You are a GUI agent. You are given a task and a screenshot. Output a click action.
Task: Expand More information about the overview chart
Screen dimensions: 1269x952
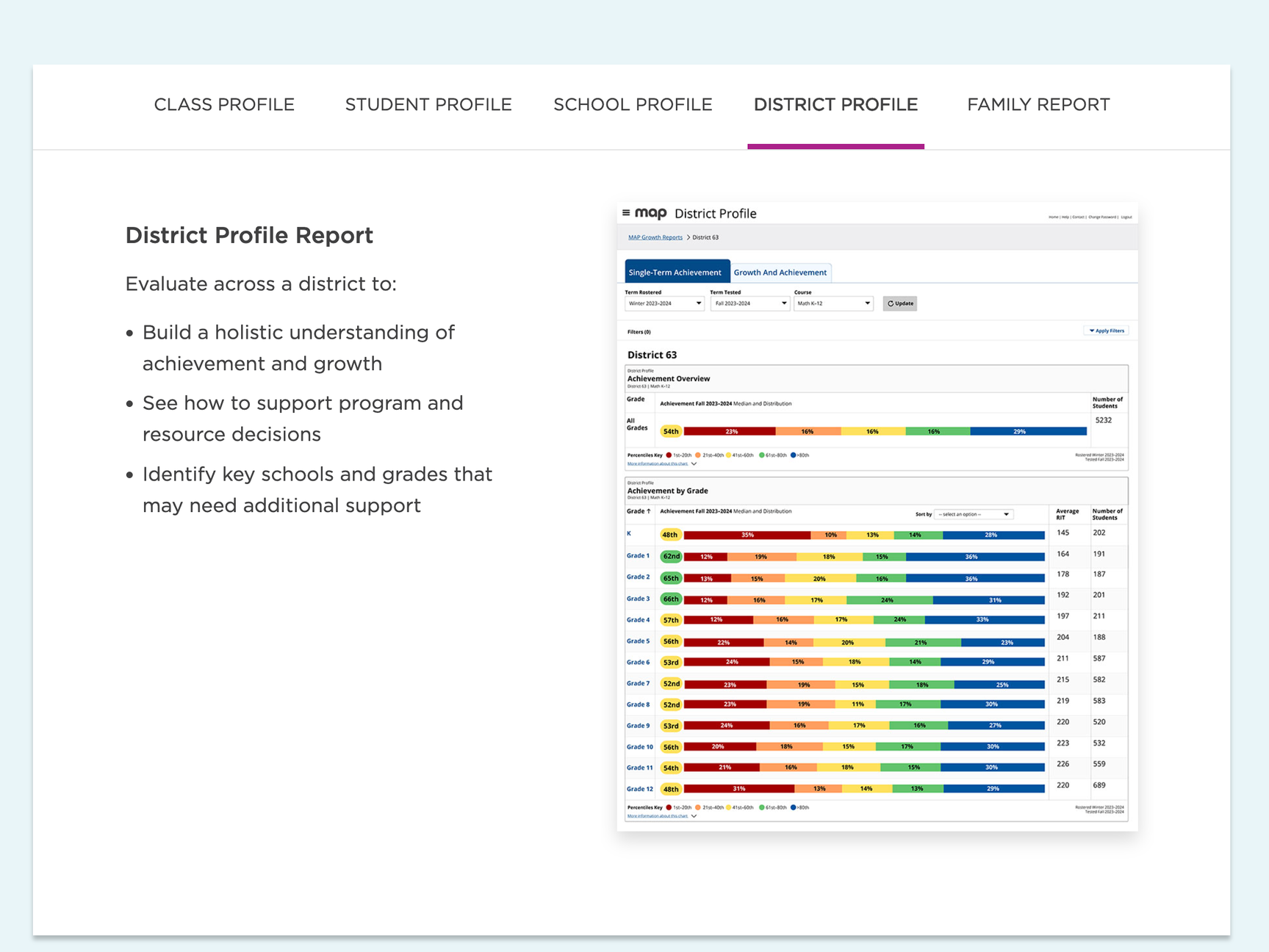pyautogui.click(x=661, y=464)
